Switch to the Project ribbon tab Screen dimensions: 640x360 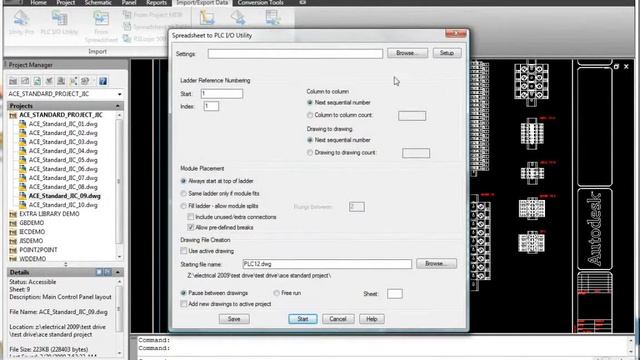[x=65, y=2]
